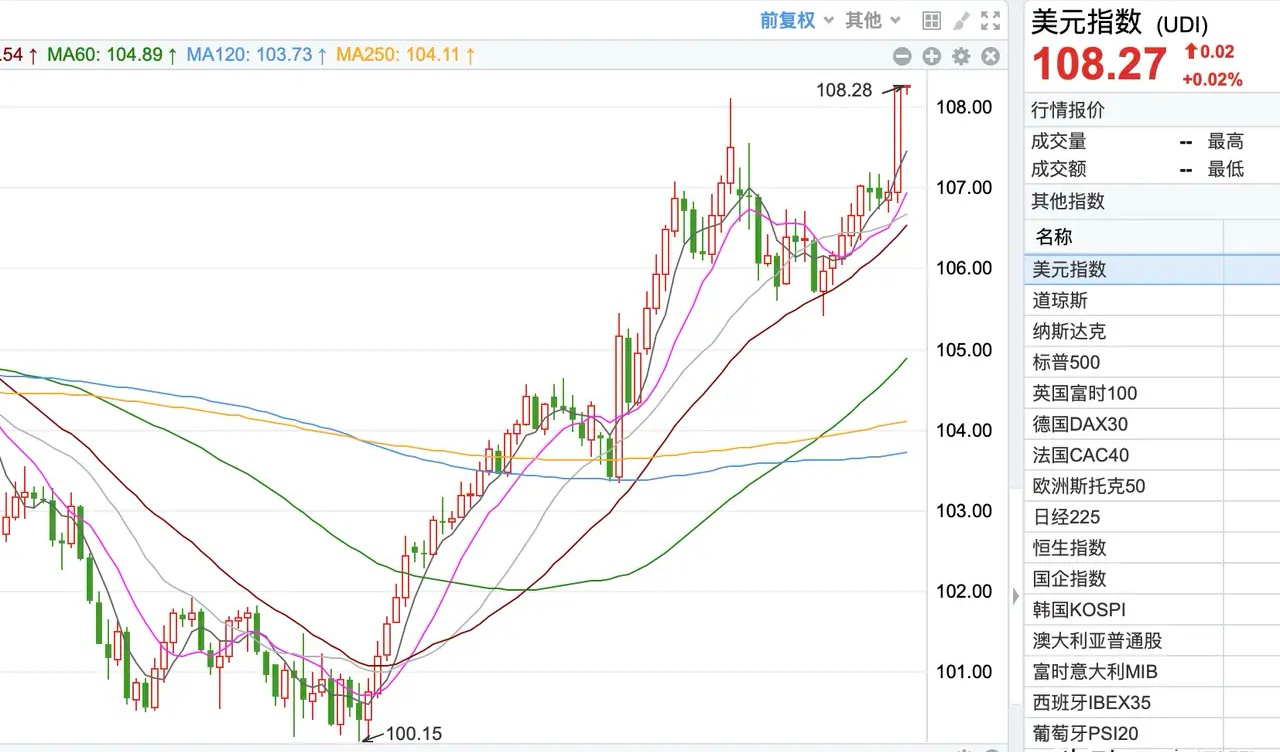Click the 最低 label

tap(1226, 170)
